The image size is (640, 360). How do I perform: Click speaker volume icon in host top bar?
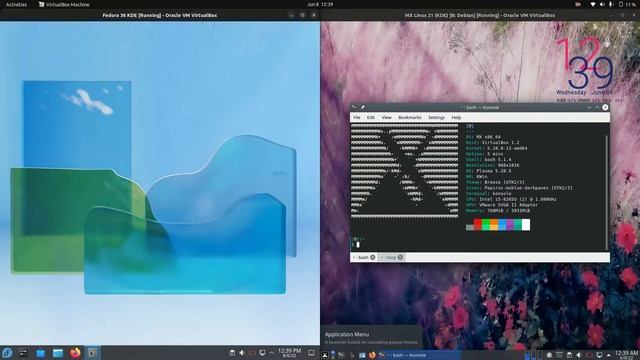tap(602, 4)
